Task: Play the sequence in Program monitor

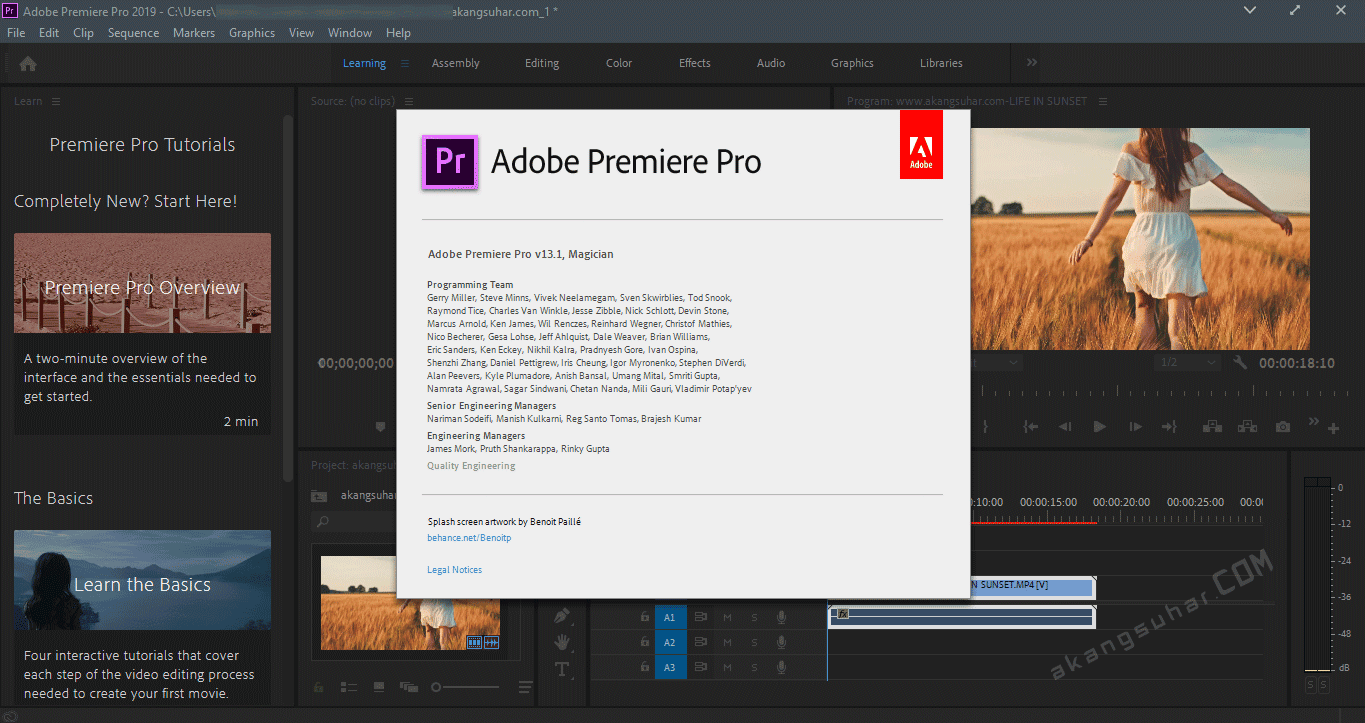Action: (1100, 427)
